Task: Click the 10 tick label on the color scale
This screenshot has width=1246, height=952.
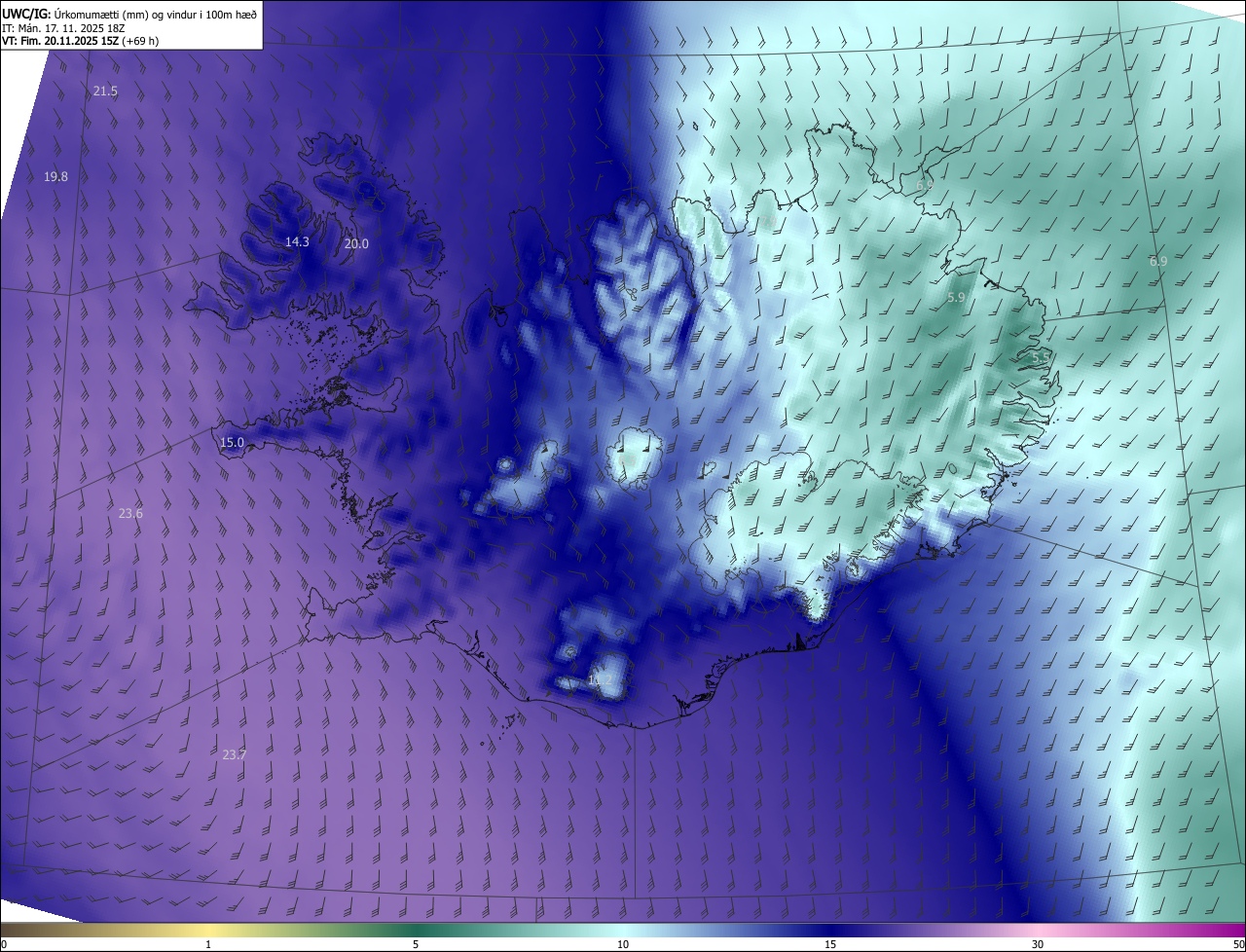Action: click(x=623, y=944)
